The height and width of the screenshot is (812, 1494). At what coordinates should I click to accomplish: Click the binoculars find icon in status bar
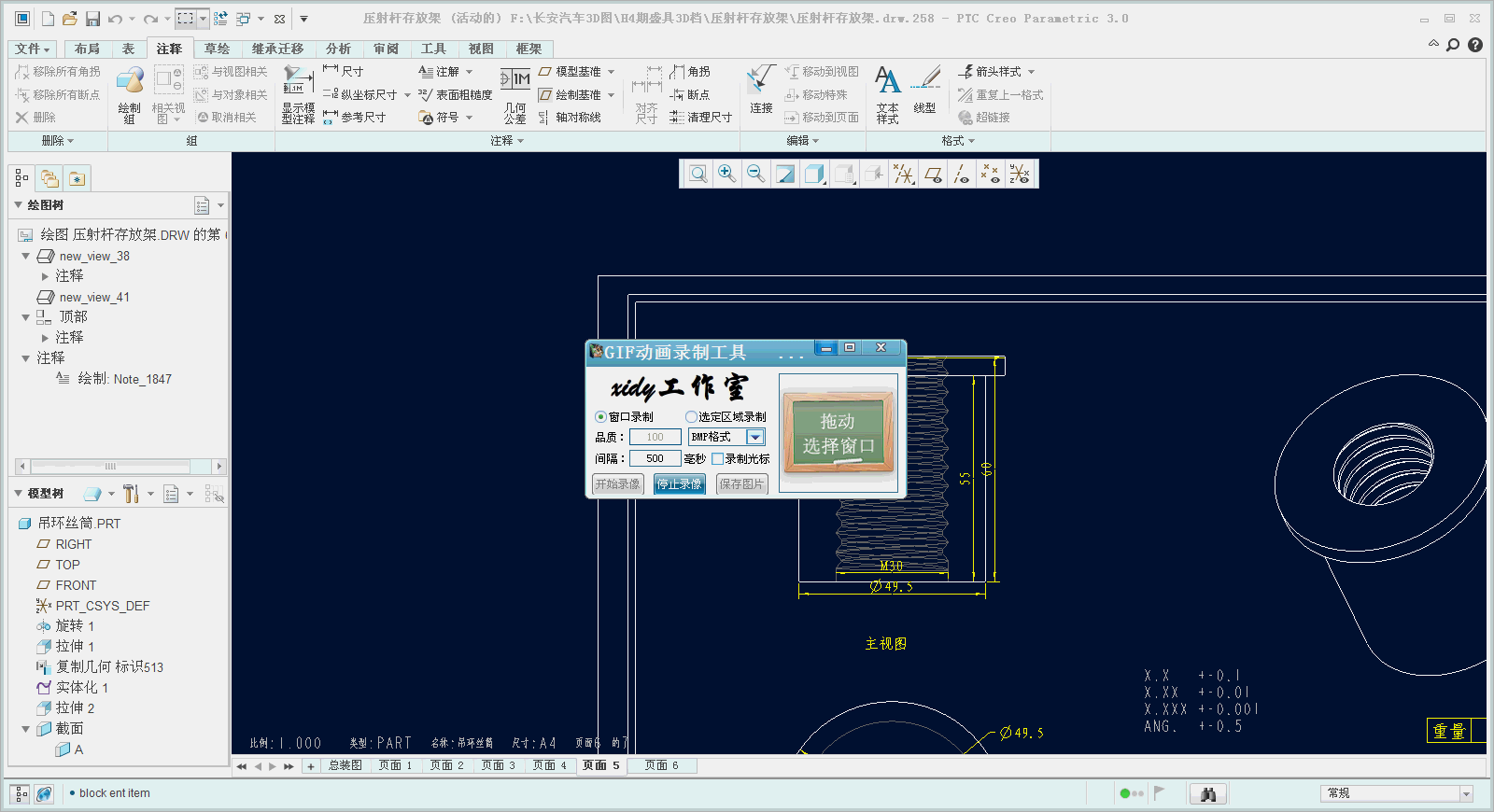pos(1207,793)
